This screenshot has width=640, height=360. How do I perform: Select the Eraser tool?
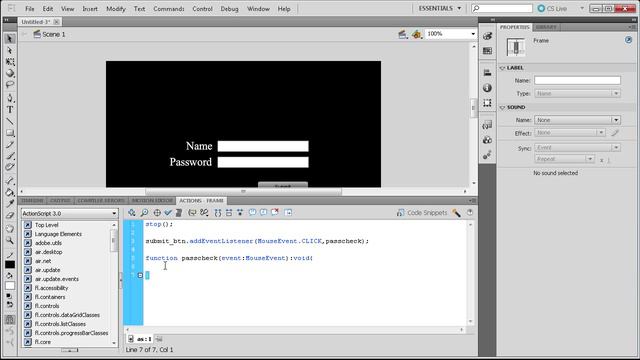point(10,216)
